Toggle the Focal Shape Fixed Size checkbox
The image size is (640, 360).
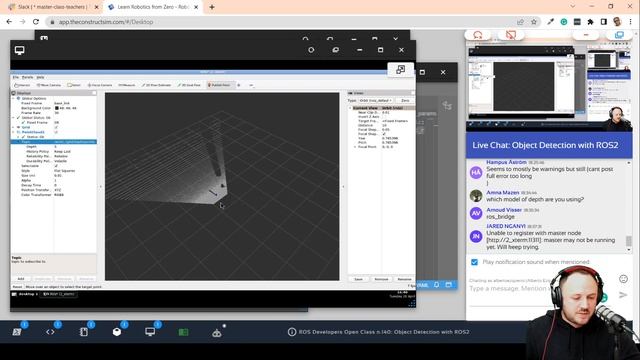384,134
